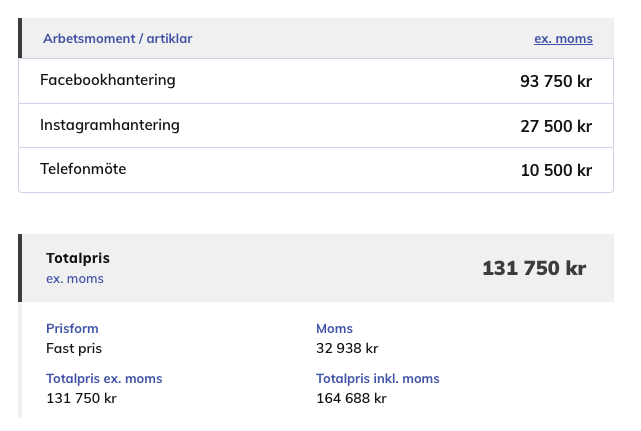
Task: Select the Instagramhantering row
Action: click(x=316, y=126)
